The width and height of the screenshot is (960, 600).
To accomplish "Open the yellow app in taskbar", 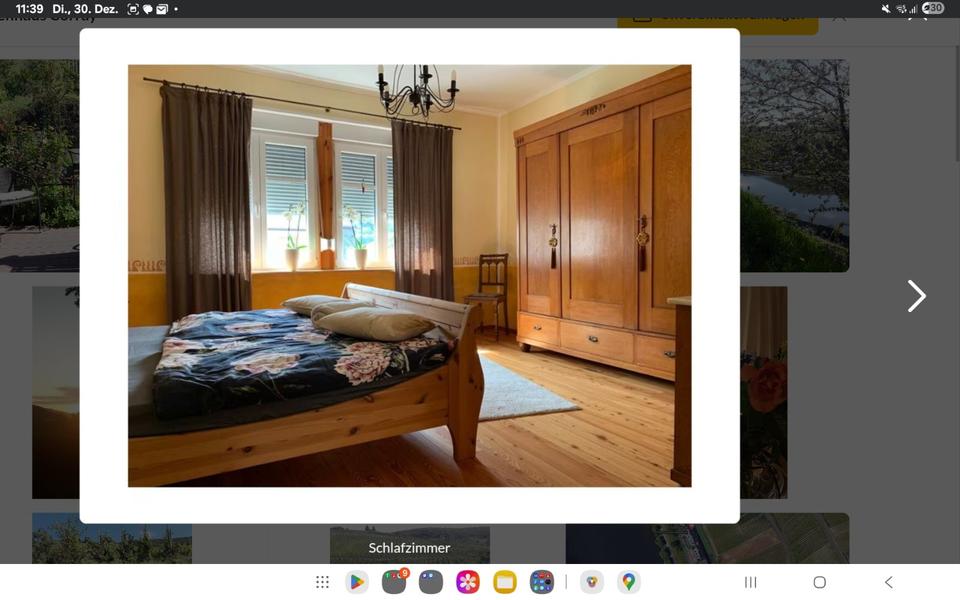I will point(505,582).
